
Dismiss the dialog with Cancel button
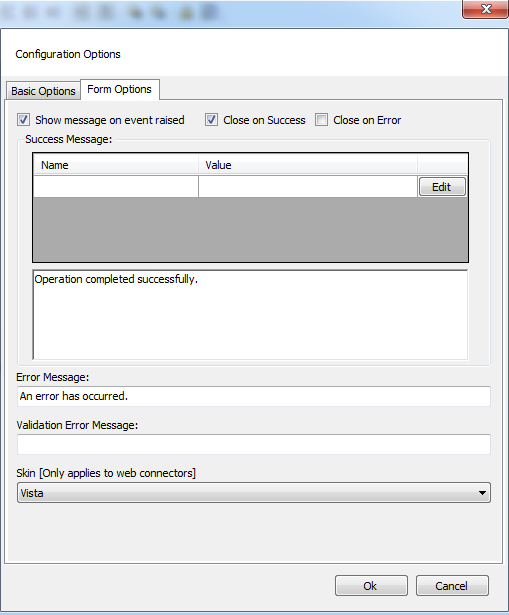452,586
